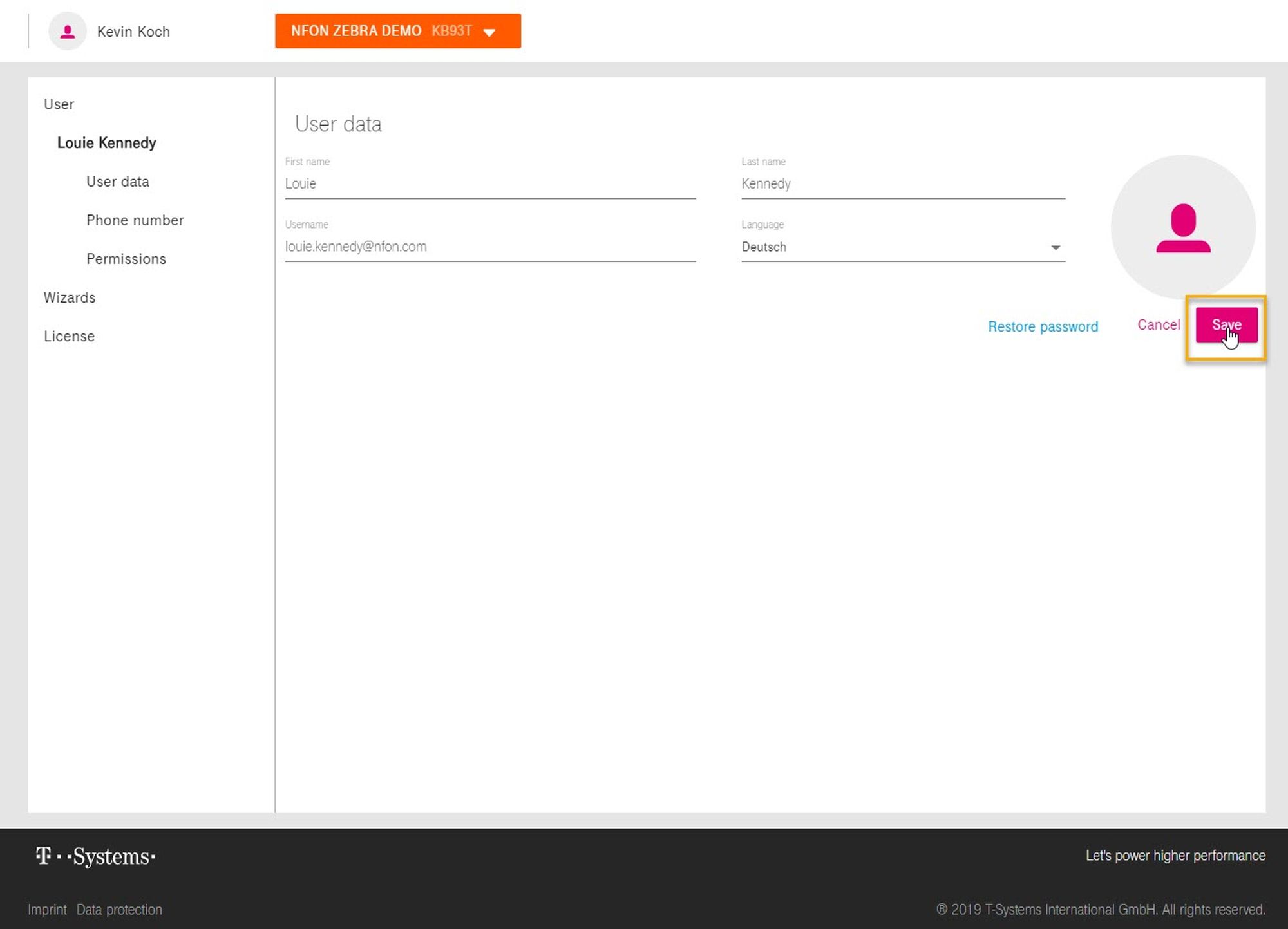The height and width of the screenshot is (929, 1288).
Task: Click the Last name field containing Kennedy
Action: (x=902, y=183)
